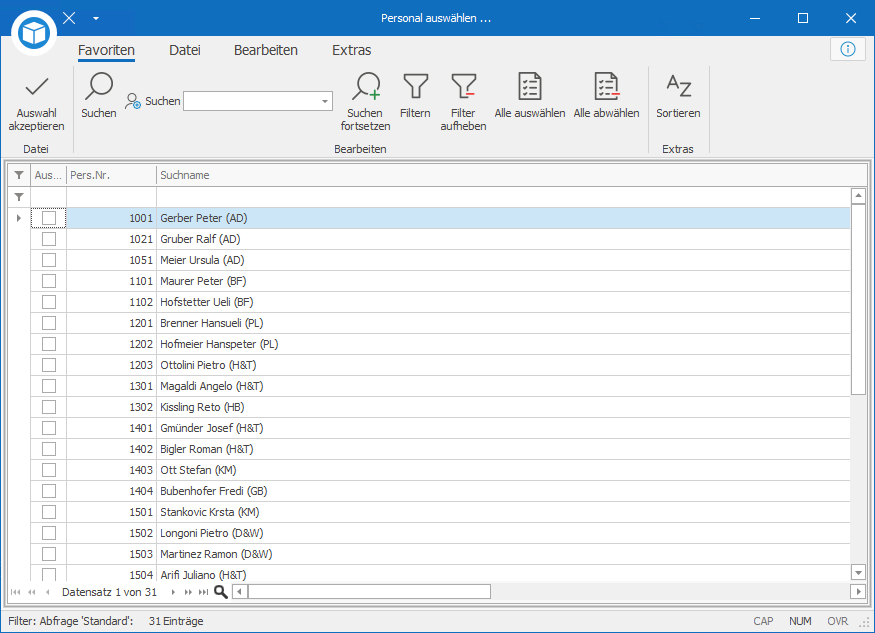Image resolution: width=875 pixels, height=633 pixels.
Task: Tick checkbox for Kissling Reto (HB)
Action: (49, 407)
